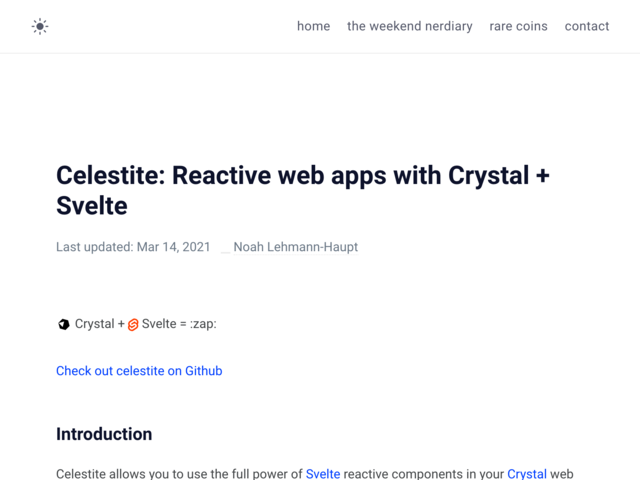Click the word Svelte beside the Svelte logo

(159, 324)
